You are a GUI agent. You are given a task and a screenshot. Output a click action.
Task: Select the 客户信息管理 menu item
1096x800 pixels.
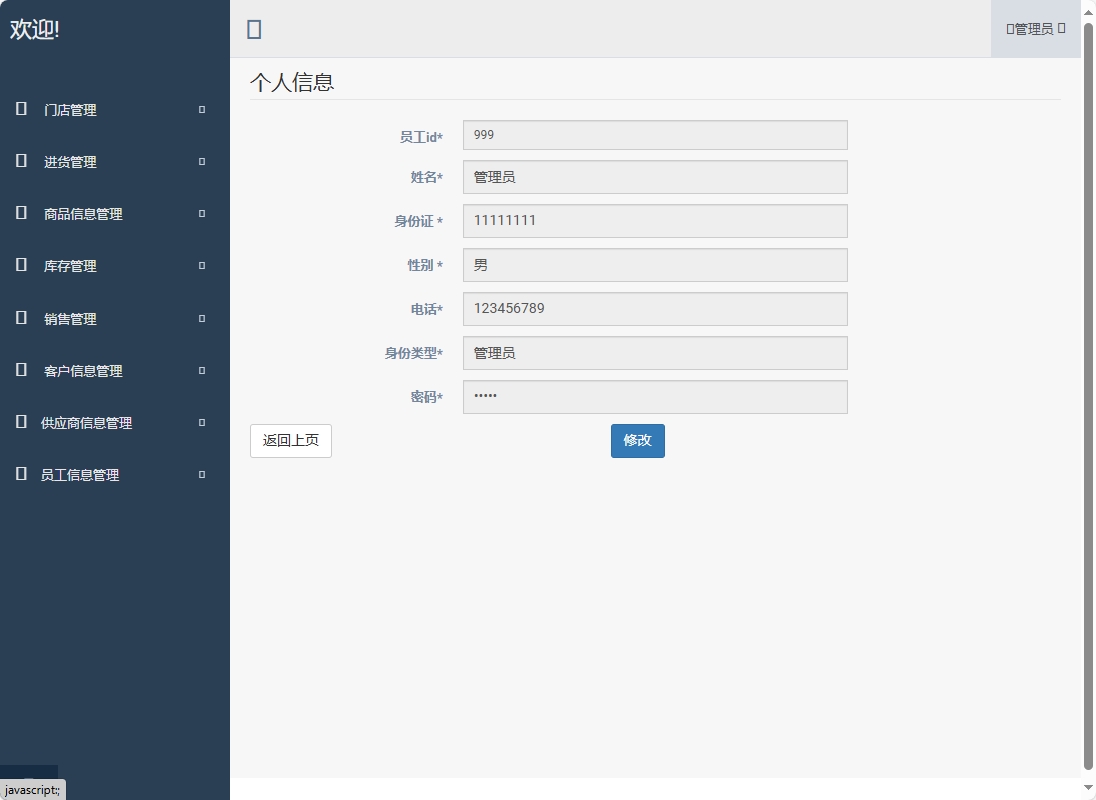[85, 370]
